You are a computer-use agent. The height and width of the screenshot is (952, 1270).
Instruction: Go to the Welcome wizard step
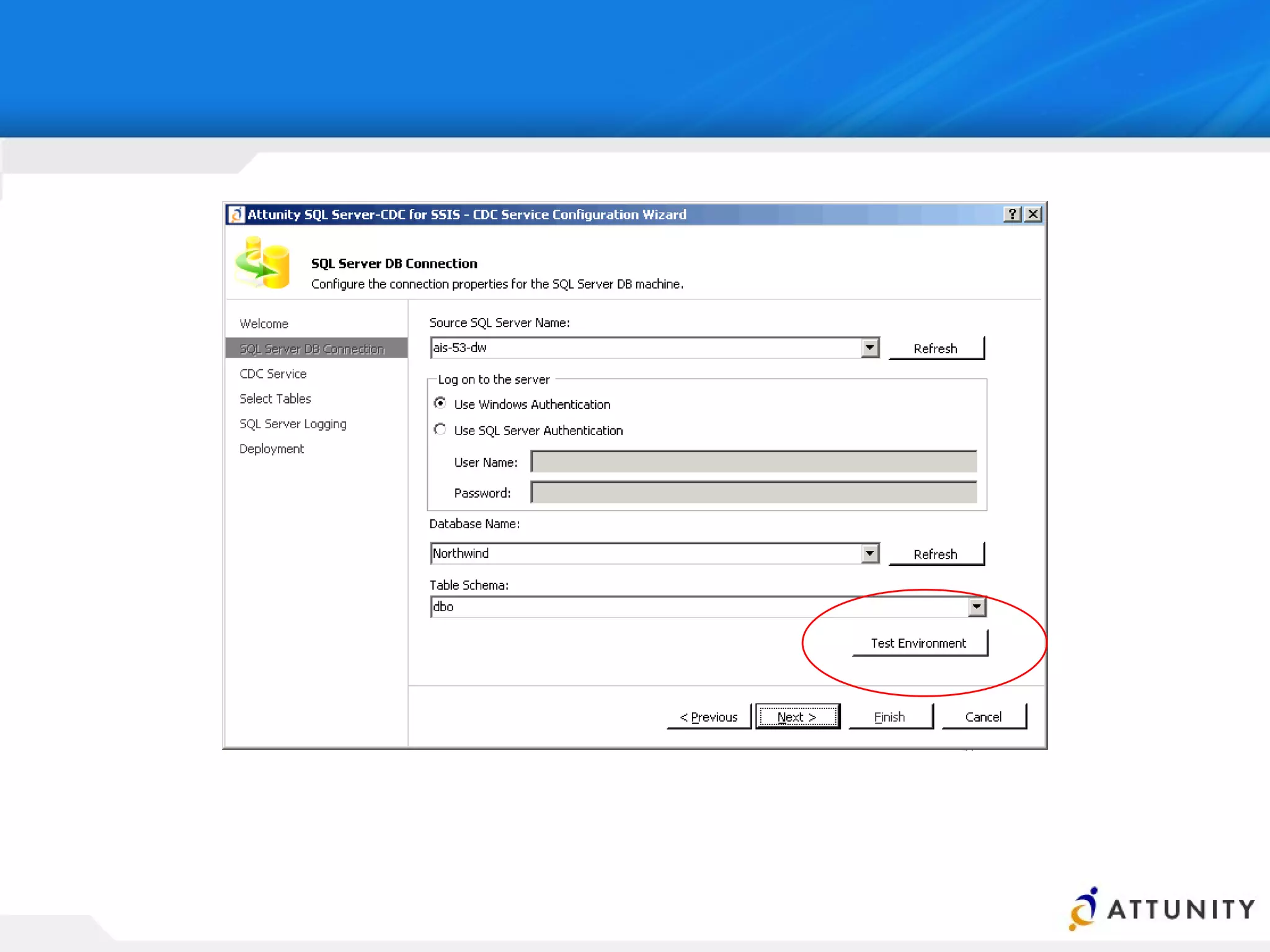coord(264,324)
